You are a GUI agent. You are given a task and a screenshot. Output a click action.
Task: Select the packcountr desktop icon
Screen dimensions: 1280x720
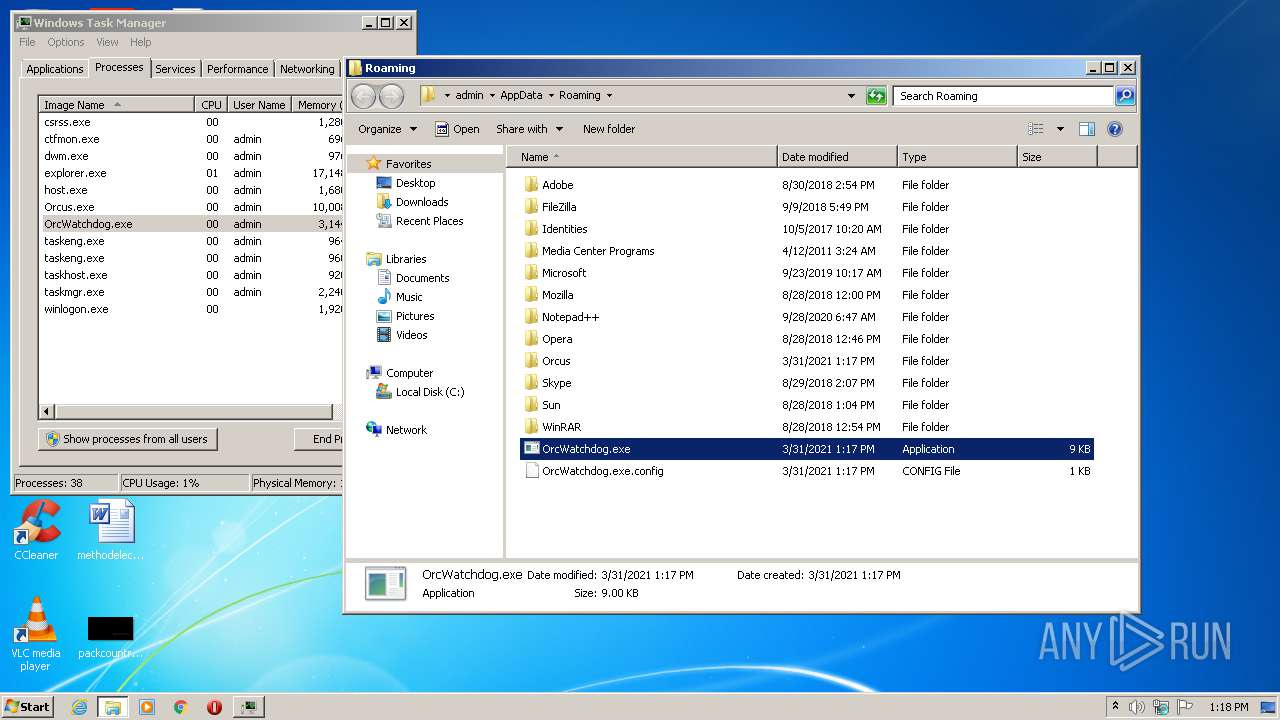pos(110,637)
